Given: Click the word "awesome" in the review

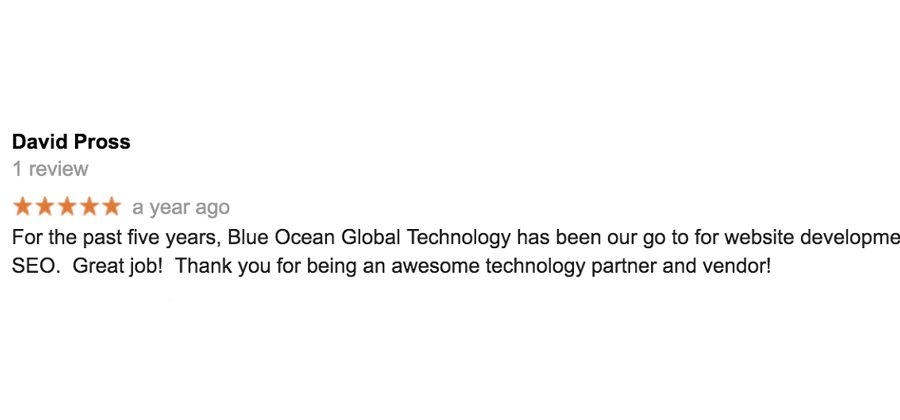Looking at the screenshot, I should (424, 267).
